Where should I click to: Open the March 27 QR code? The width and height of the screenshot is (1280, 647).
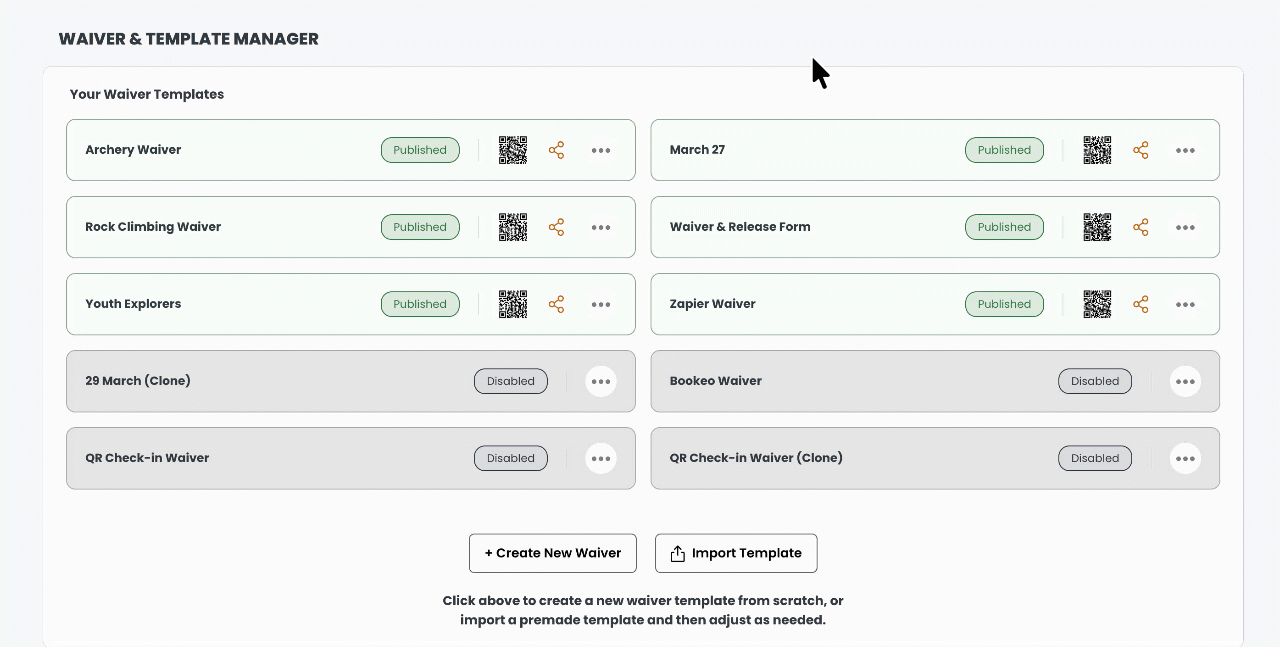tap(1097, 150)
